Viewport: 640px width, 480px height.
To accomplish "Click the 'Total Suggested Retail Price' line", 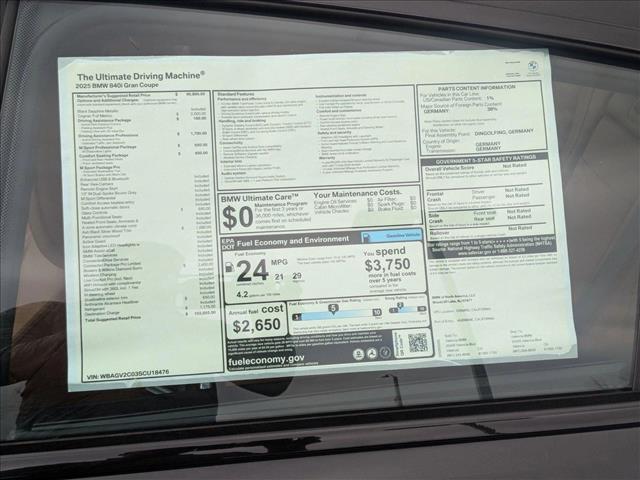I will coord(113,319).
